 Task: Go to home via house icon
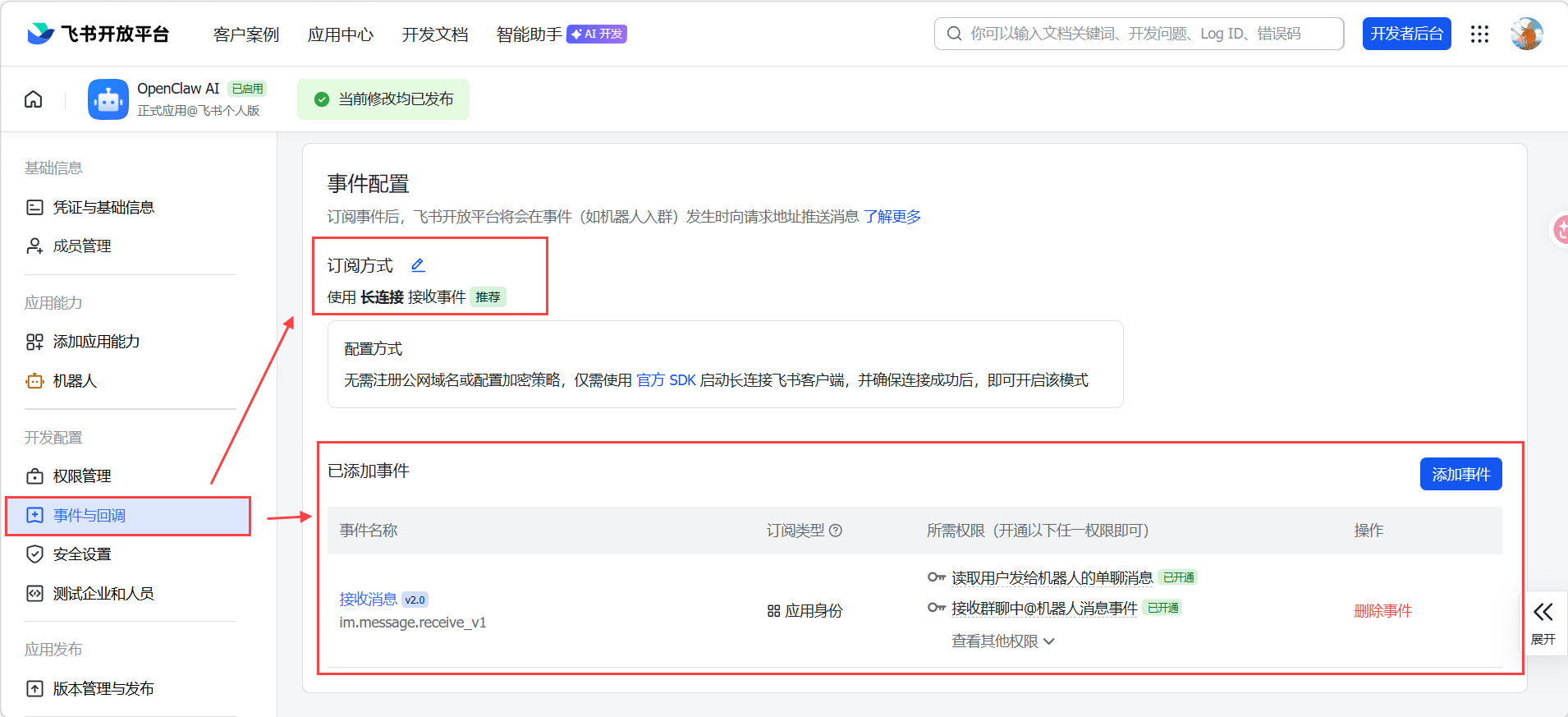coord(34,99)
